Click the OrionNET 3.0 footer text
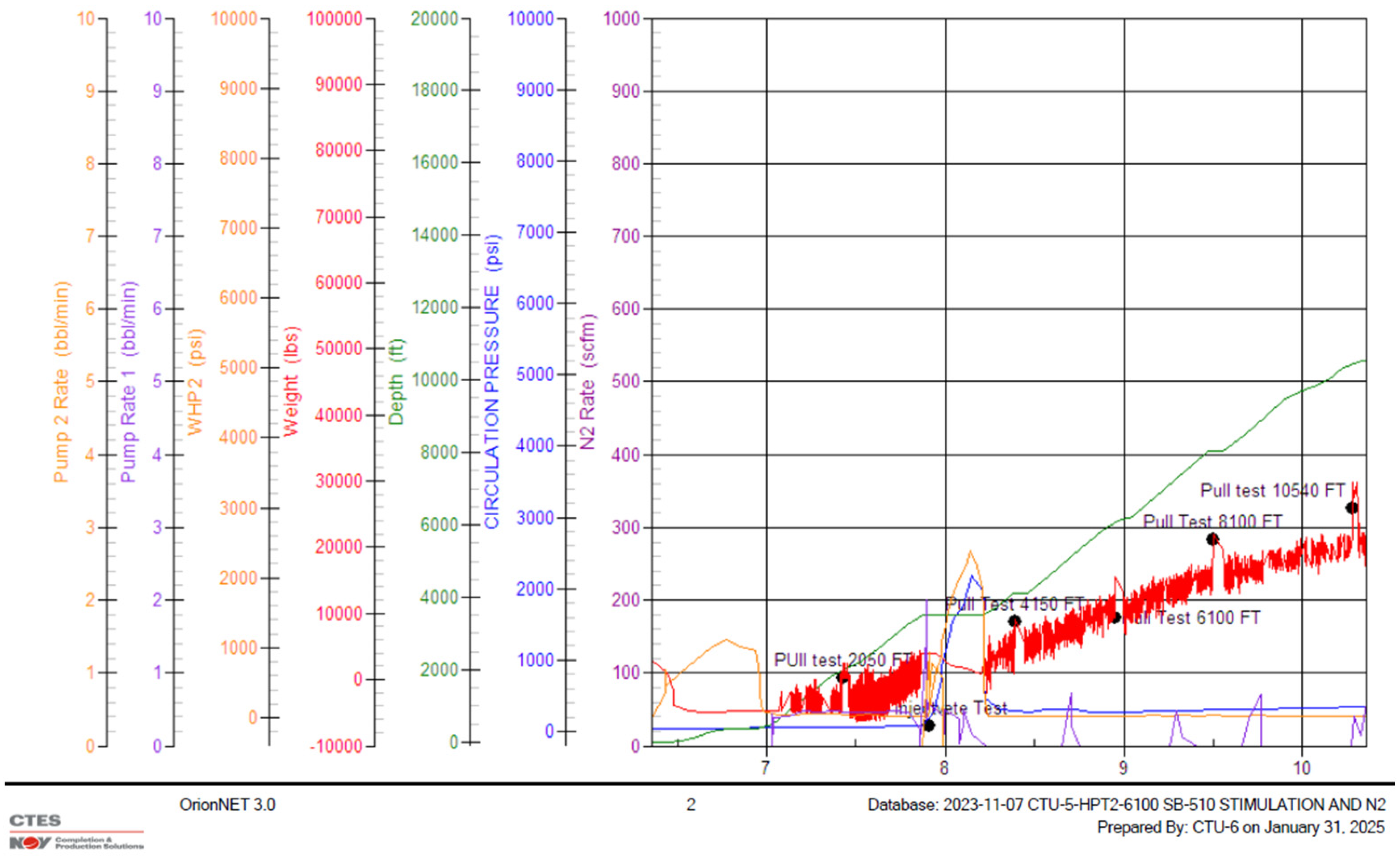The width and height of the screenshot is (1400, 858). pyautogui.click(x=227, y=804)
